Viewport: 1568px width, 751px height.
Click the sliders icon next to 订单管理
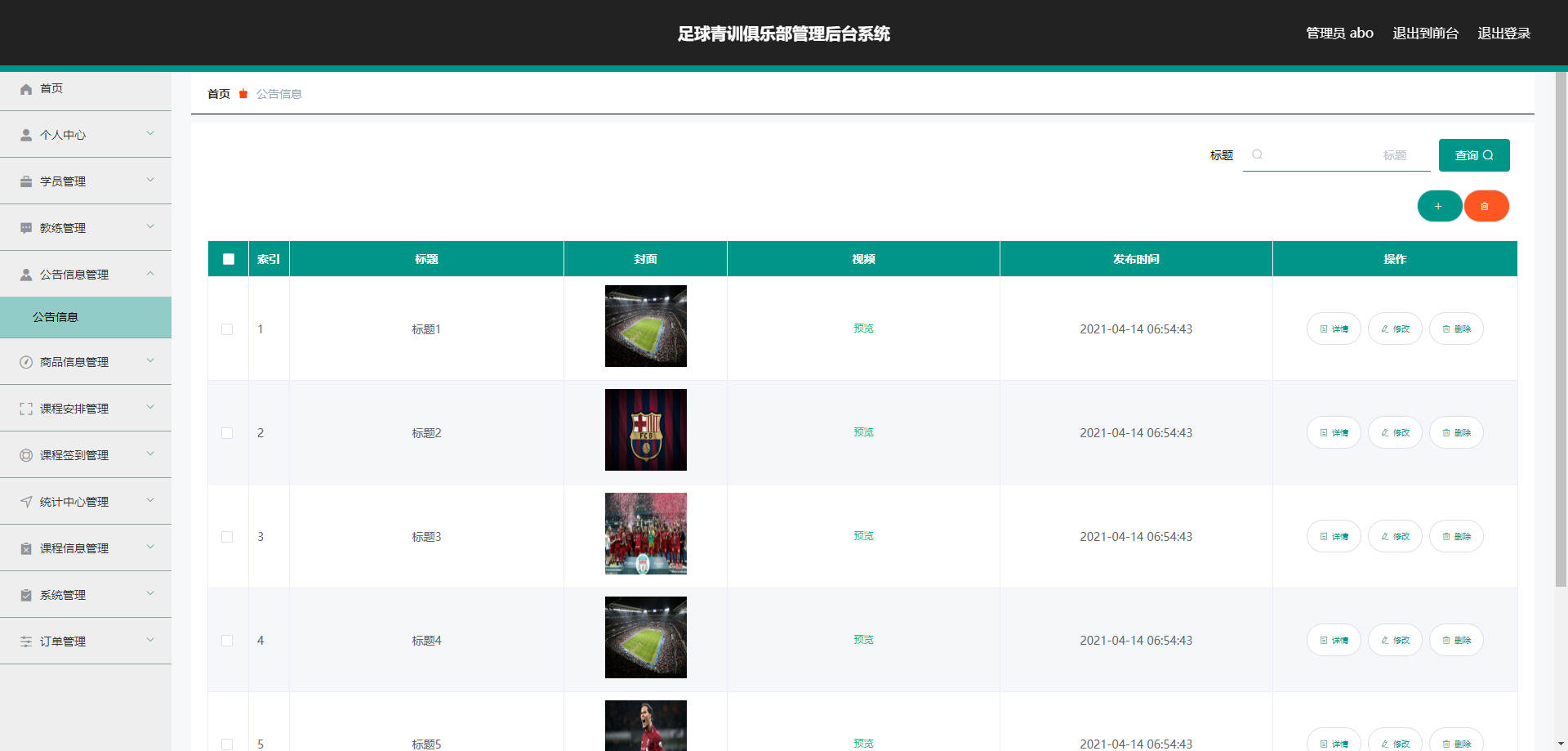pos(26,641)
